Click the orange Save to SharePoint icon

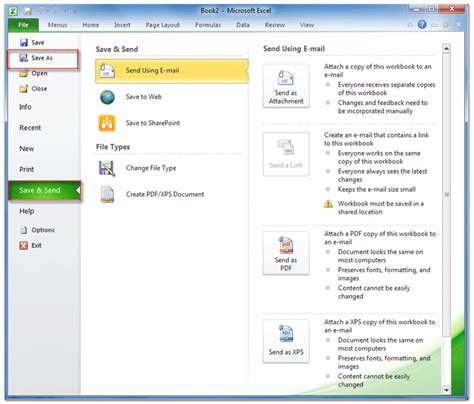click(x=107, y=123)
